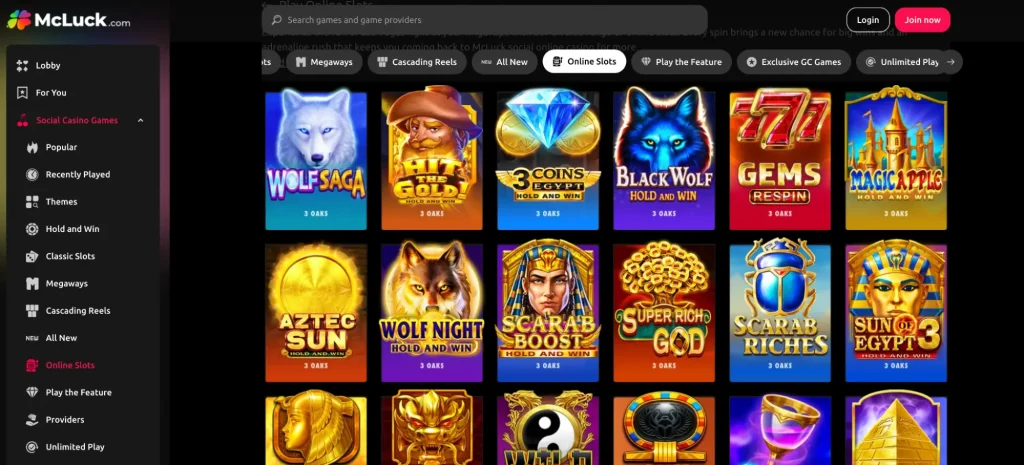Click the Megaways sidebar icon

click(x=32, y=283)
